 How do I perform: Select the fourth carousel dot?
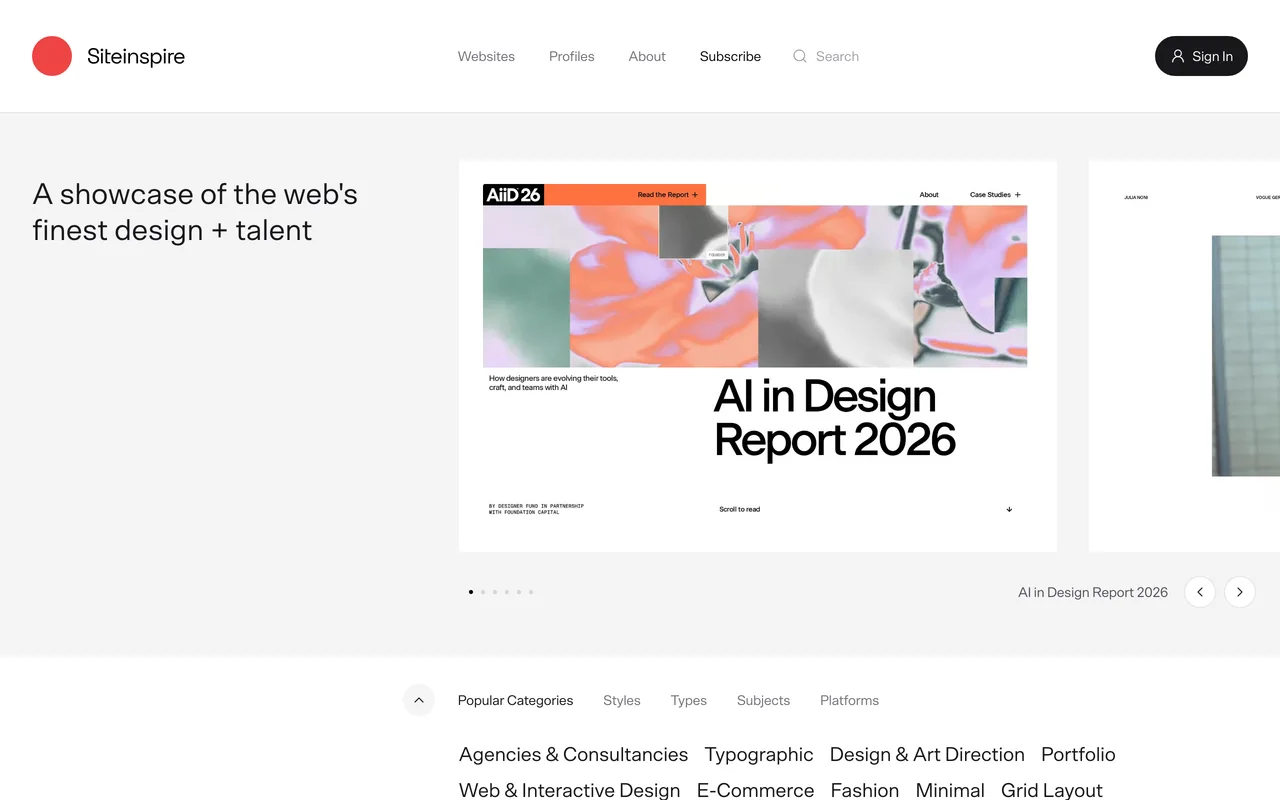pyautogui.click(x=507, y=592)
